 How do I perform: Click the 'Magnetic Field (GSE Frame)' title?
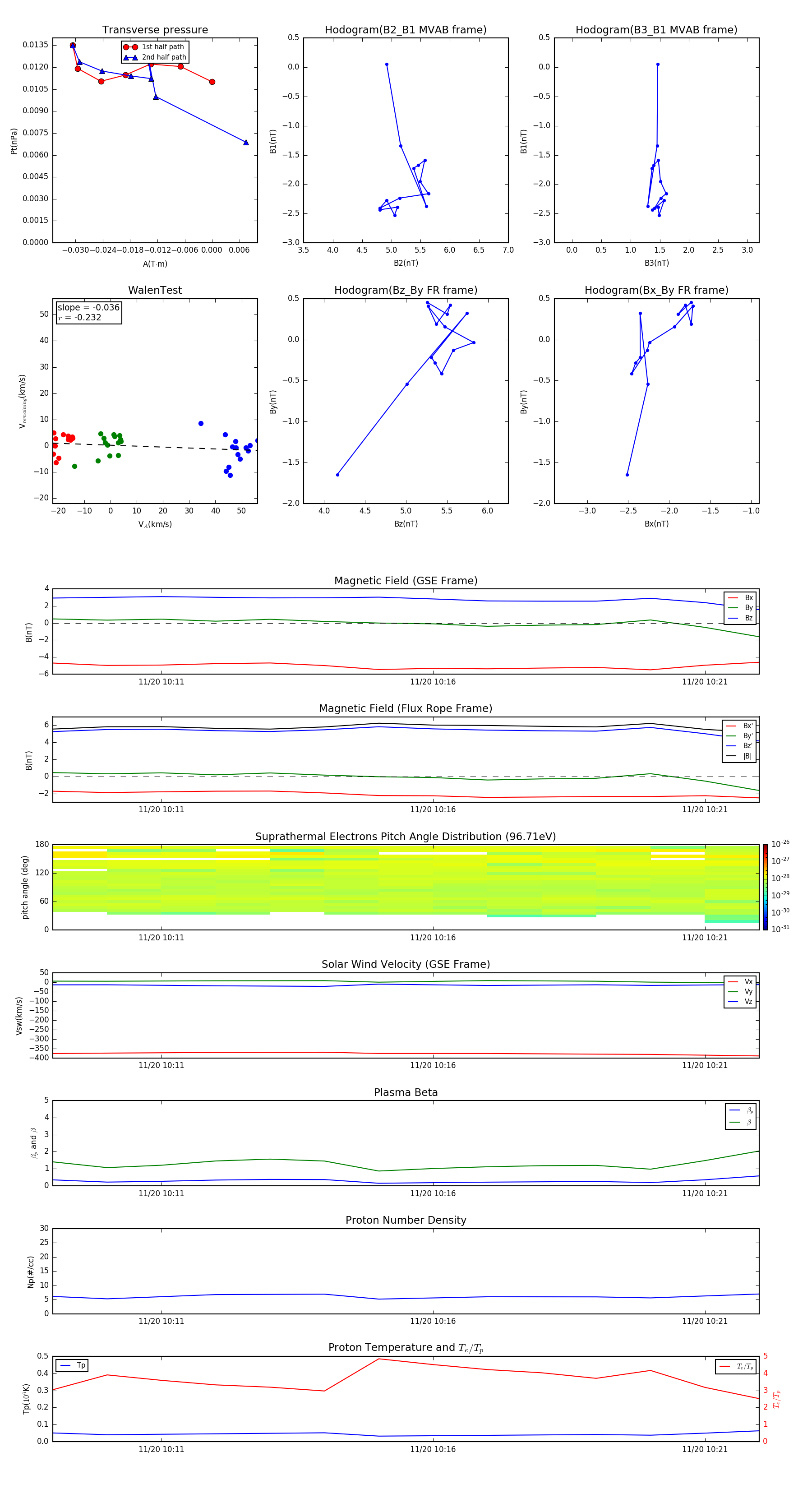click(406, 581)
